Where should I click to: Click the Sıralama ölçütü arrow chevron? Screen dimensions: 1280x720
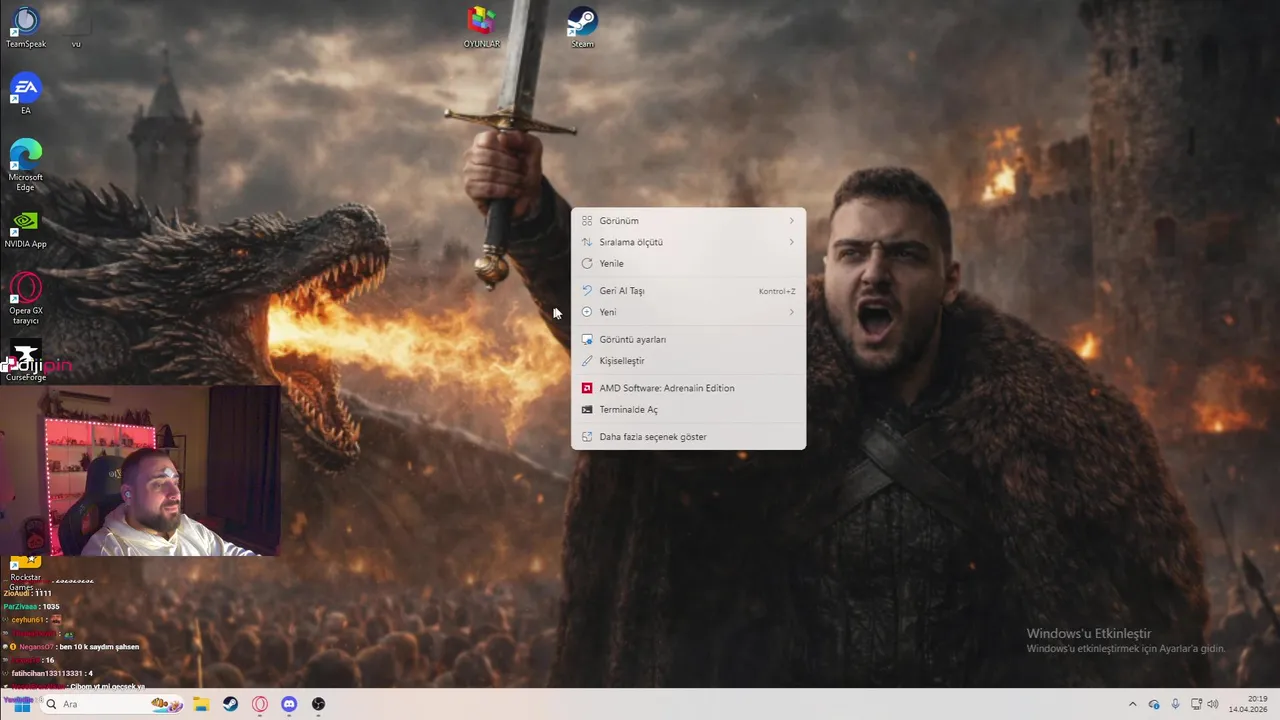coord(791,242)
